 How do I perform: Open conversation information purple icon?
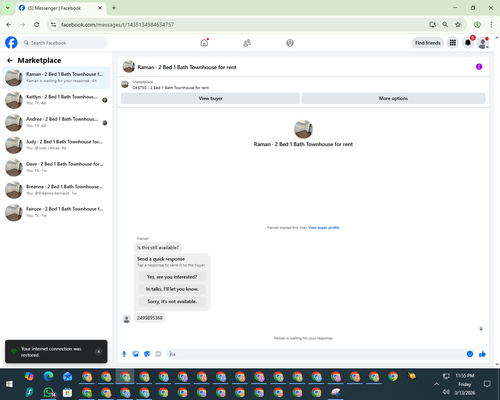coord(479,67)
